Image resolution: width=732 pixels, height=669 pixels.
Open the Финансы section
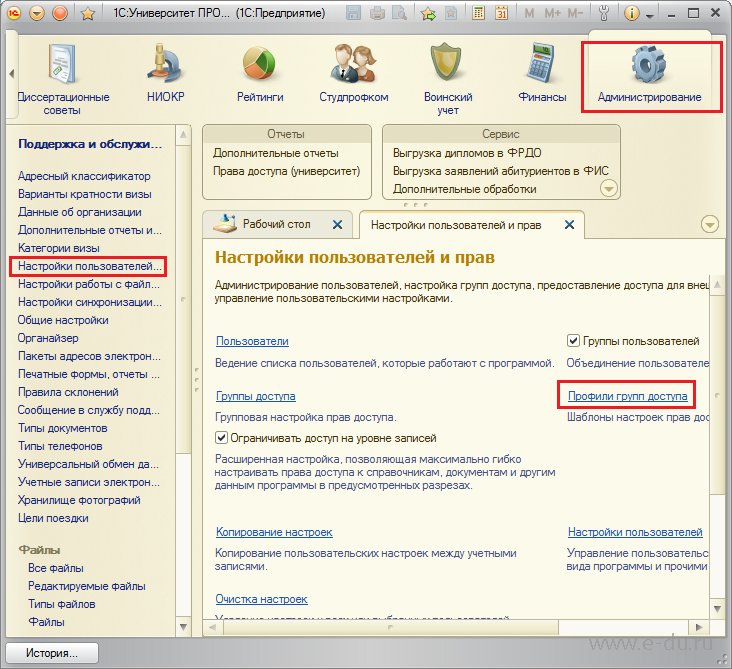tap(542, 73)
